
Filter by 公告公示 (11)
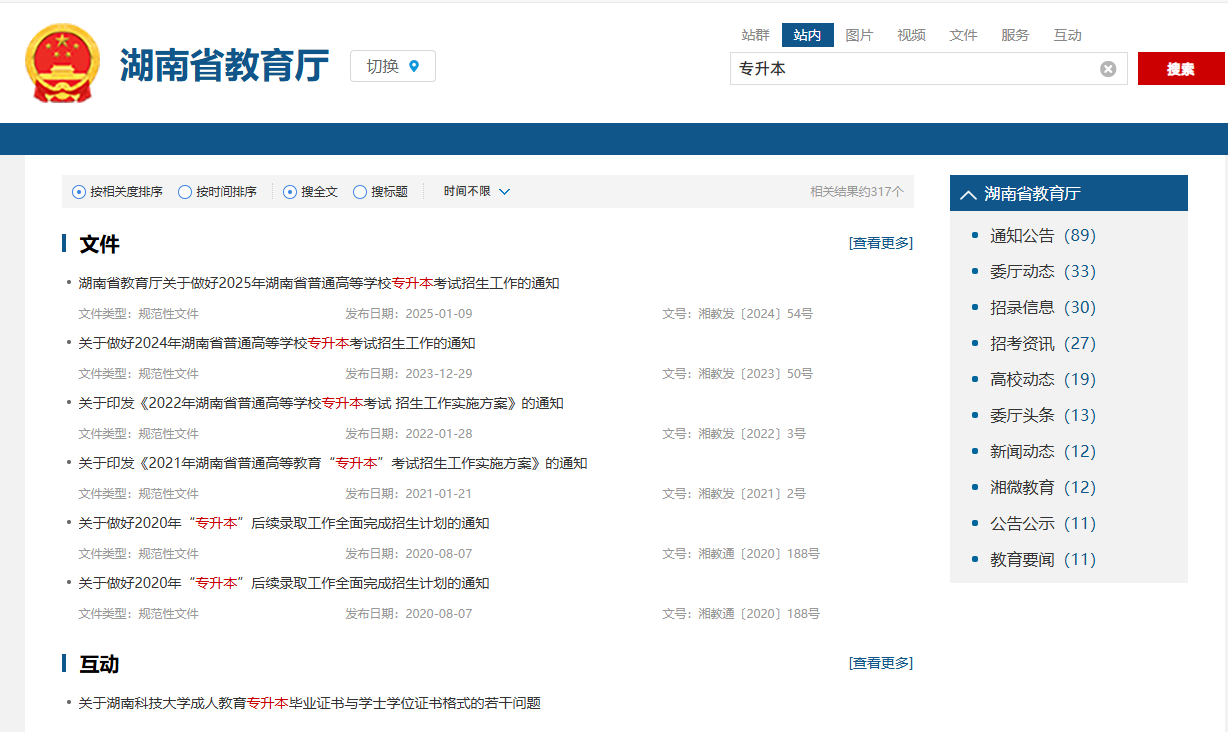1043,524
